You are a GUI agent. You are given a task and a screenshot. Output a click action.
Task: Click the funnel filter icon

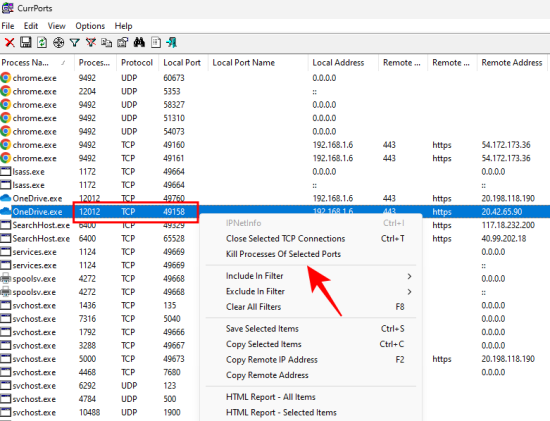click(74, 43)
